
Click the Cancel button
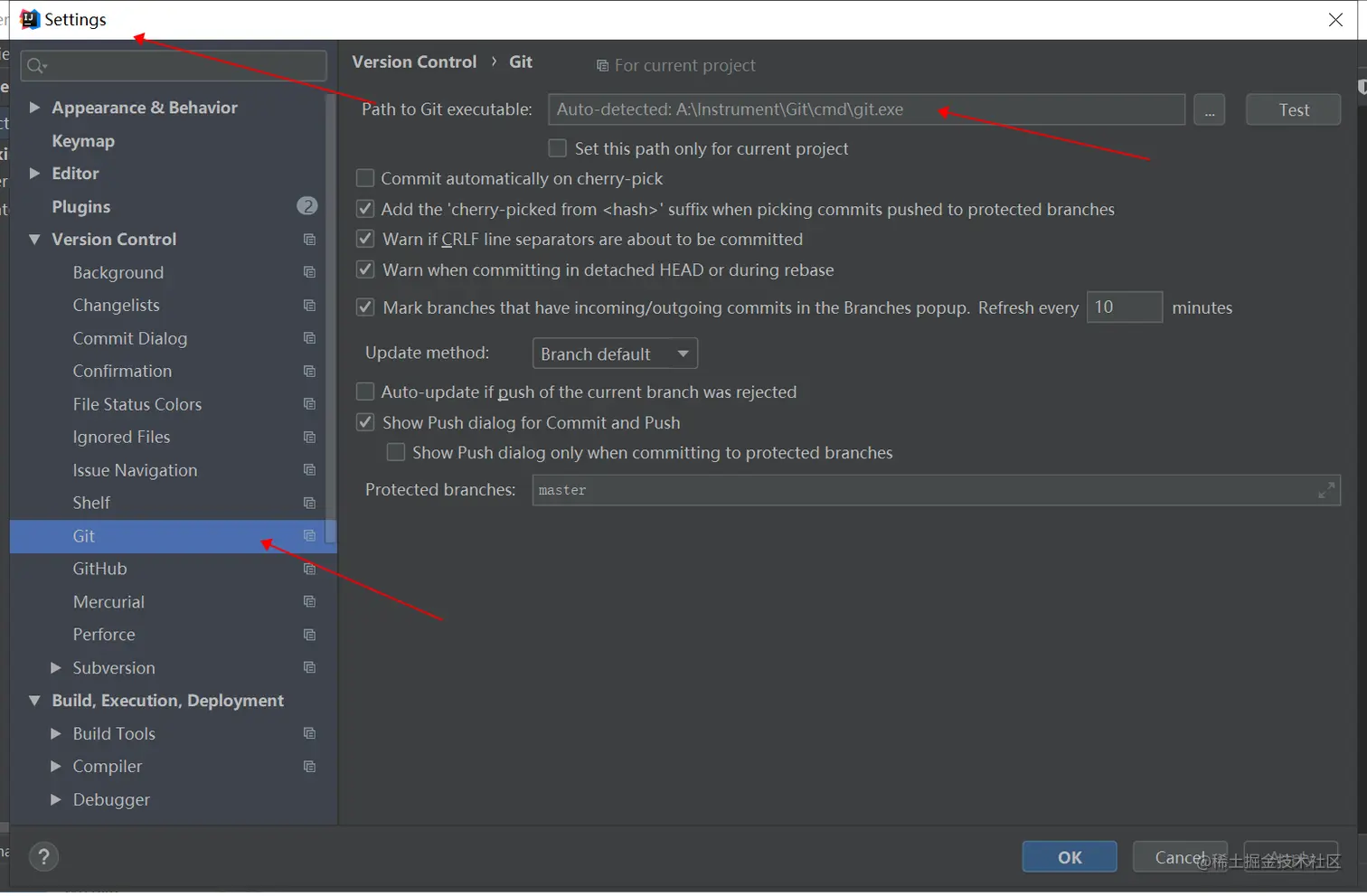1180,857
